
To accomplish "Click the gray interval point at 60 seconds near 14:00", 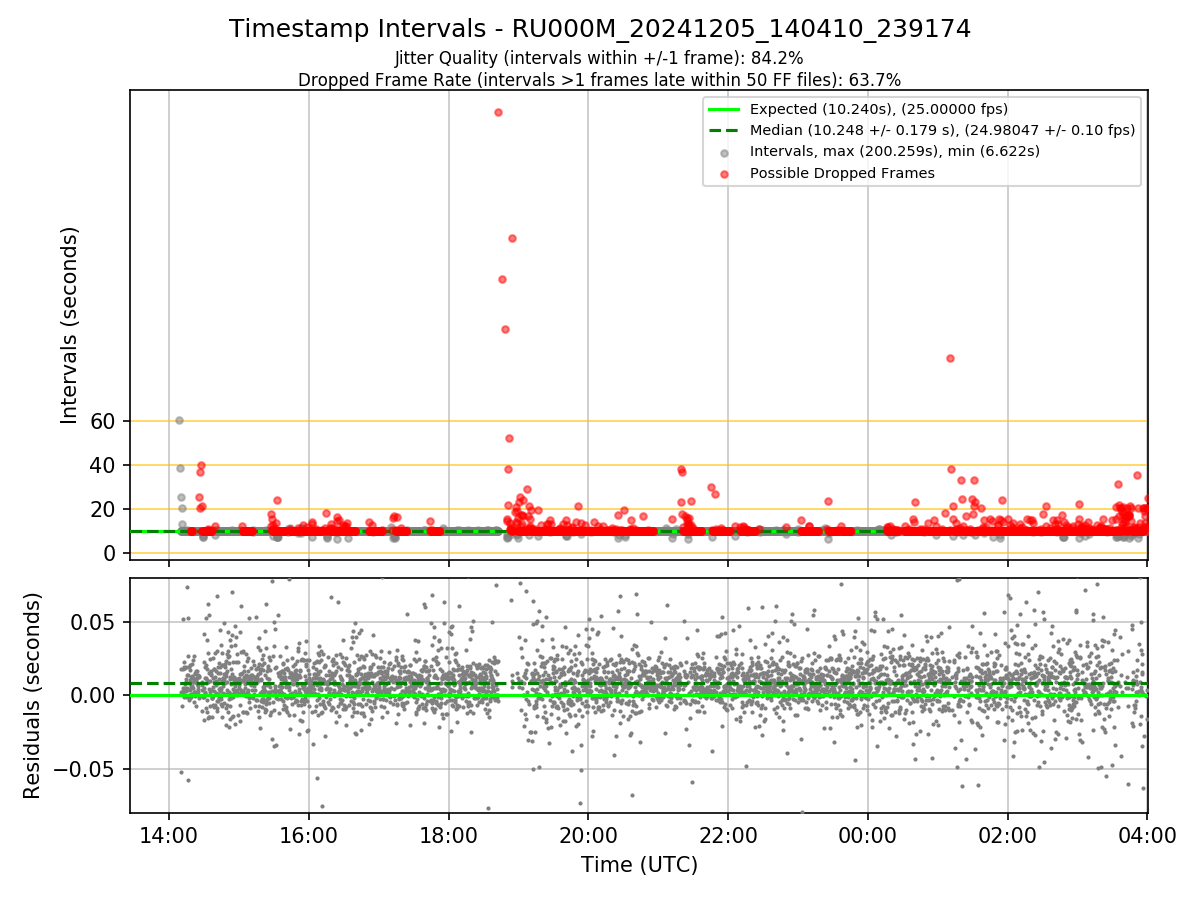I will 179,420.
